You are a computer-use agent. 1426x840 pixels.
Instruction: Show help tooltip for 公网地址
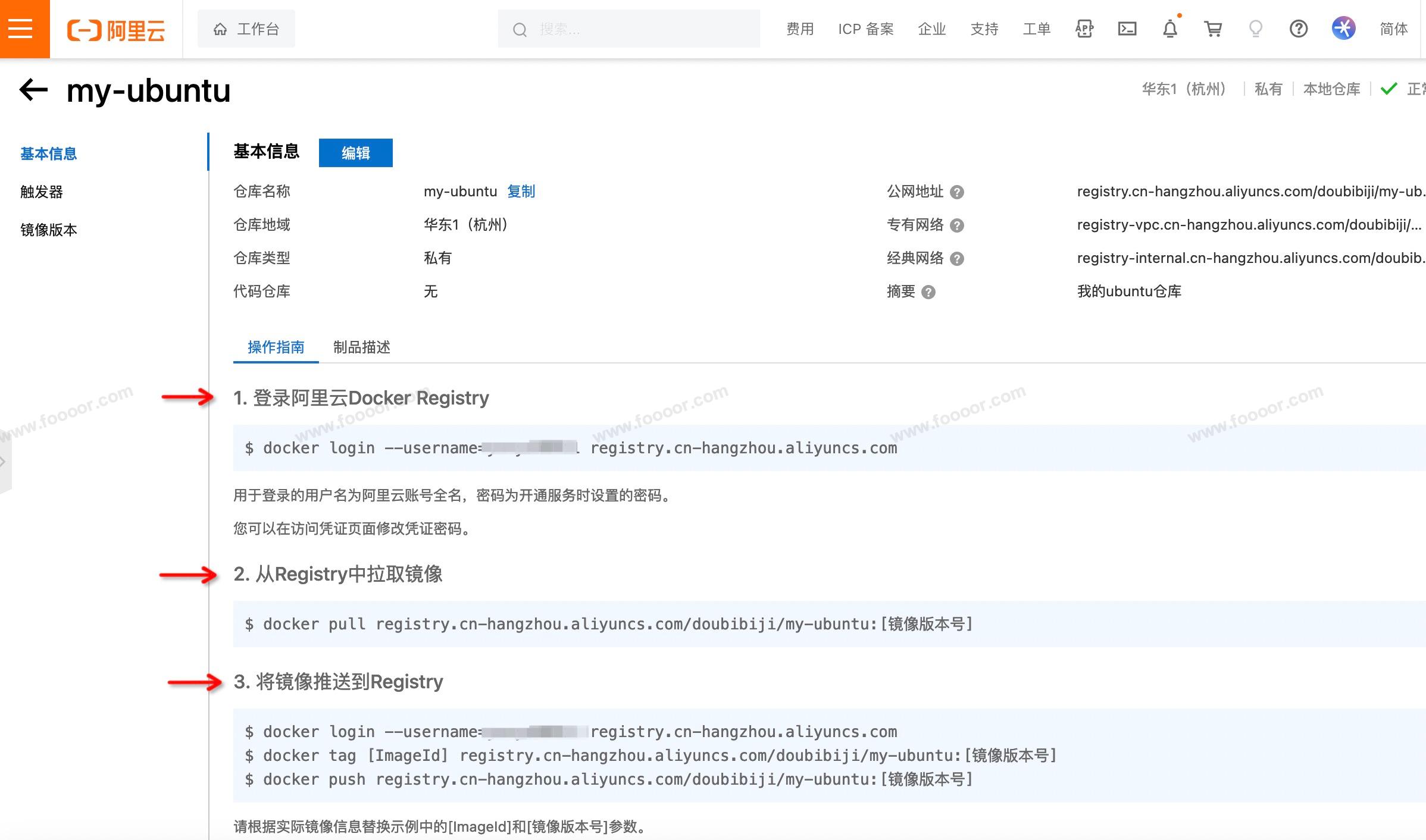956,192
